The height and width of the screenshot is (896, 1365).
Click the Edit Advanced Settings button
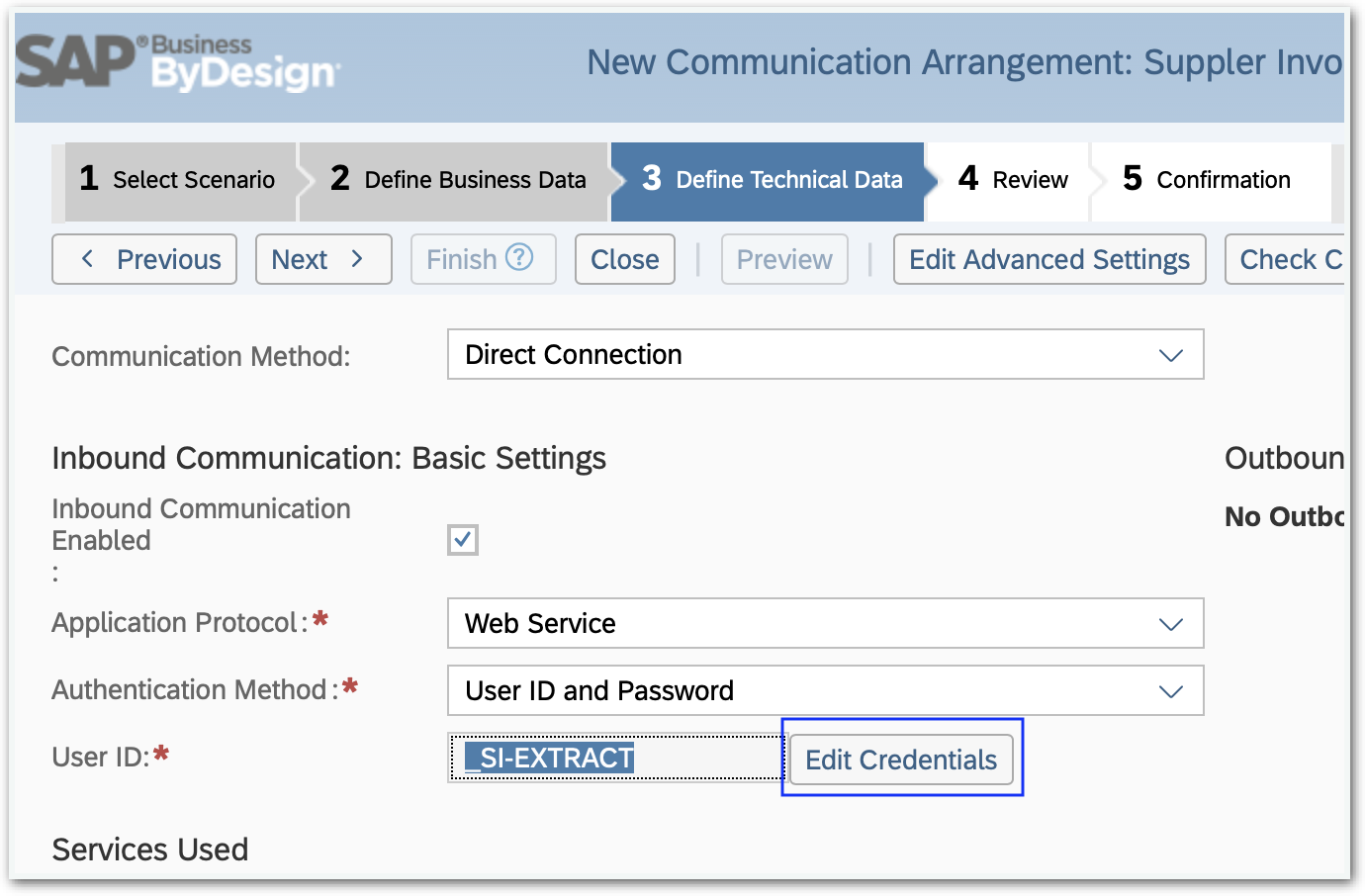[1048, 259]
